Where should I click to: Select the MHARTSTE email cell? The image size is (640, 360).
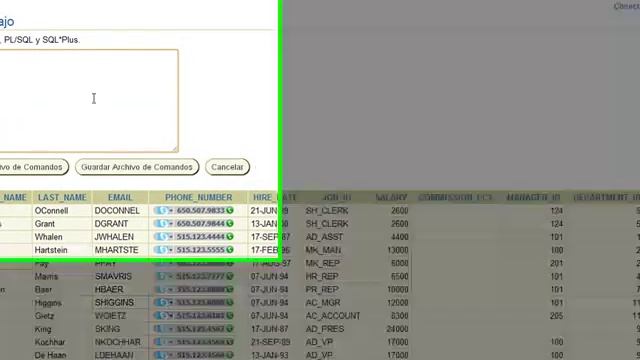[116, 250]
